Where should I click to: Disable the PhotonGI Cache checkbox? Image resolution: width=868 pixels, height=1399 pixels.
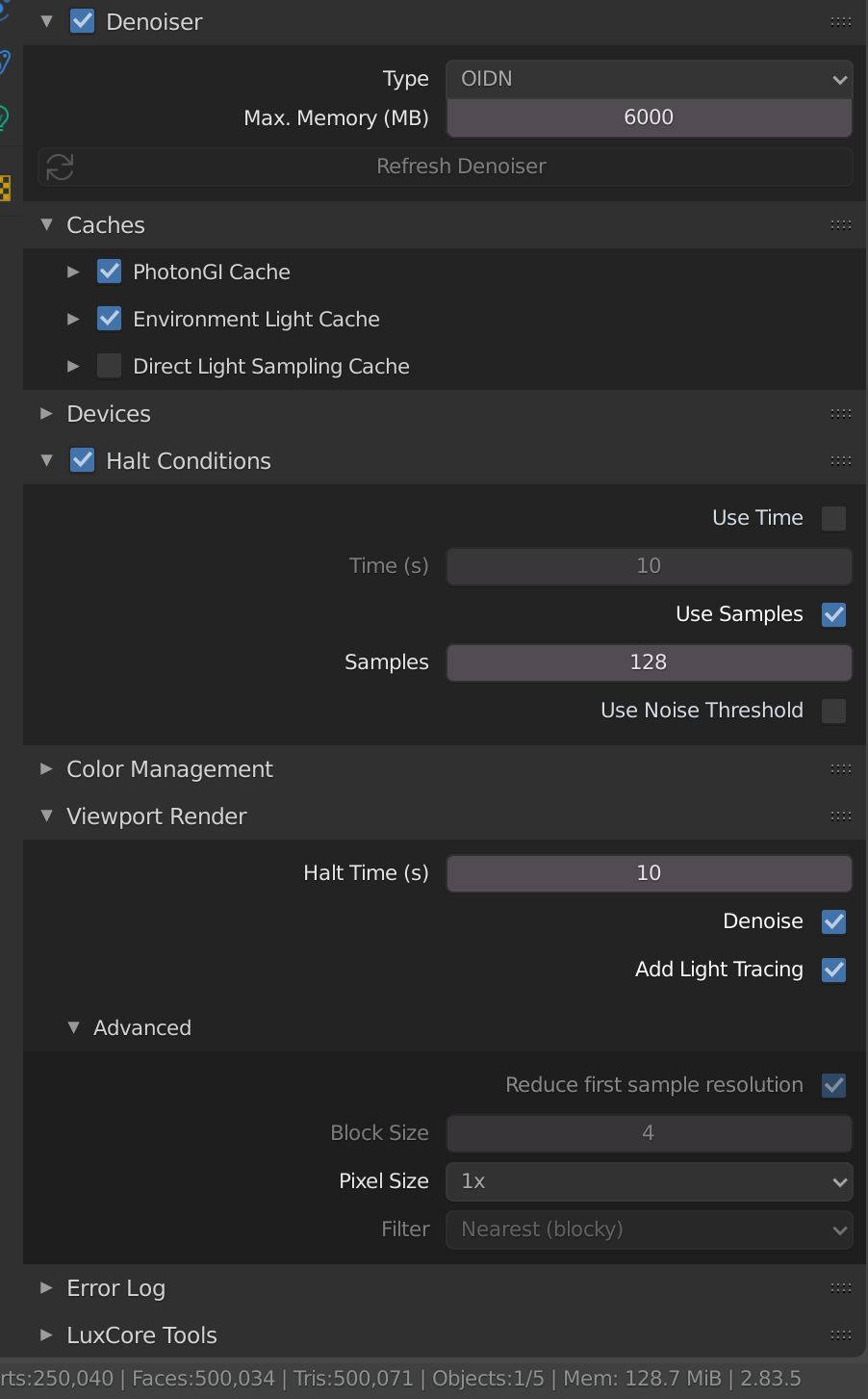[x=110, y=272]
